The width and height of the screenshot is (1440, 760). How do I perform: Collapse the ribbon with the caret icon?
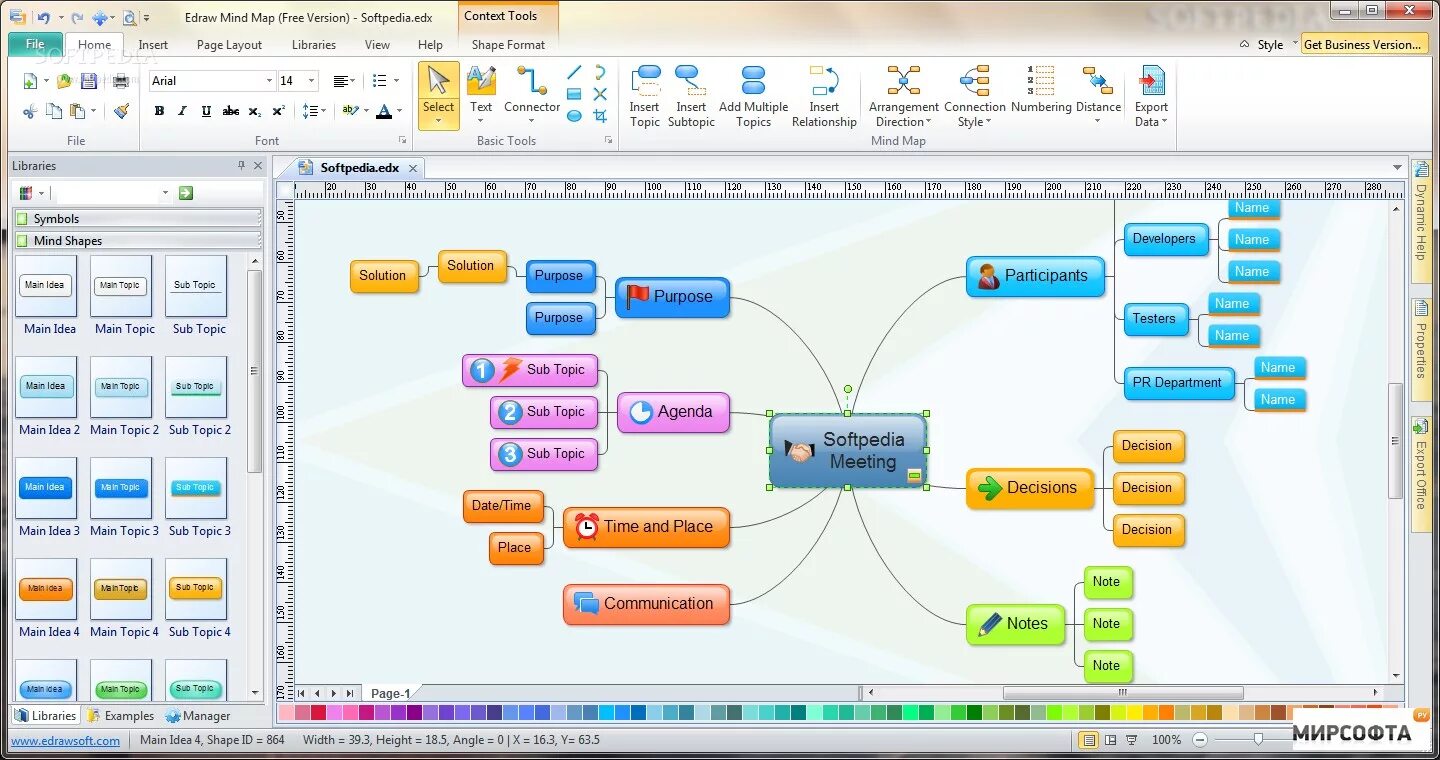click(x=1245, y=44)
